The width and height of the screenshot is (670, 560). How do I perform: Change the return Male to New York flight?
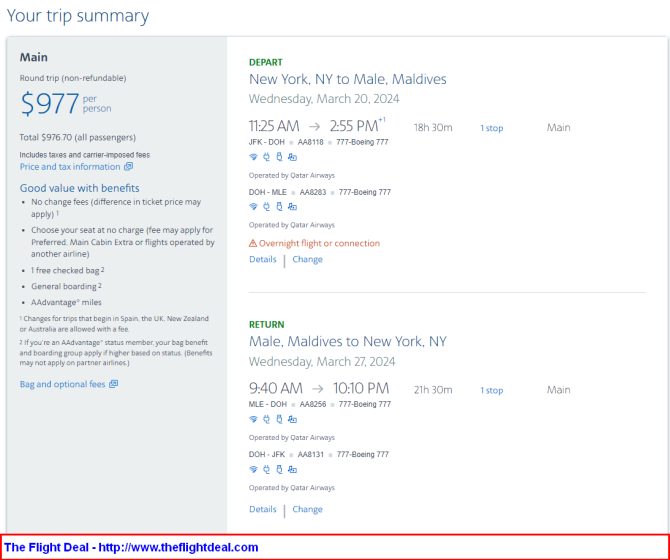click(308, 509)
